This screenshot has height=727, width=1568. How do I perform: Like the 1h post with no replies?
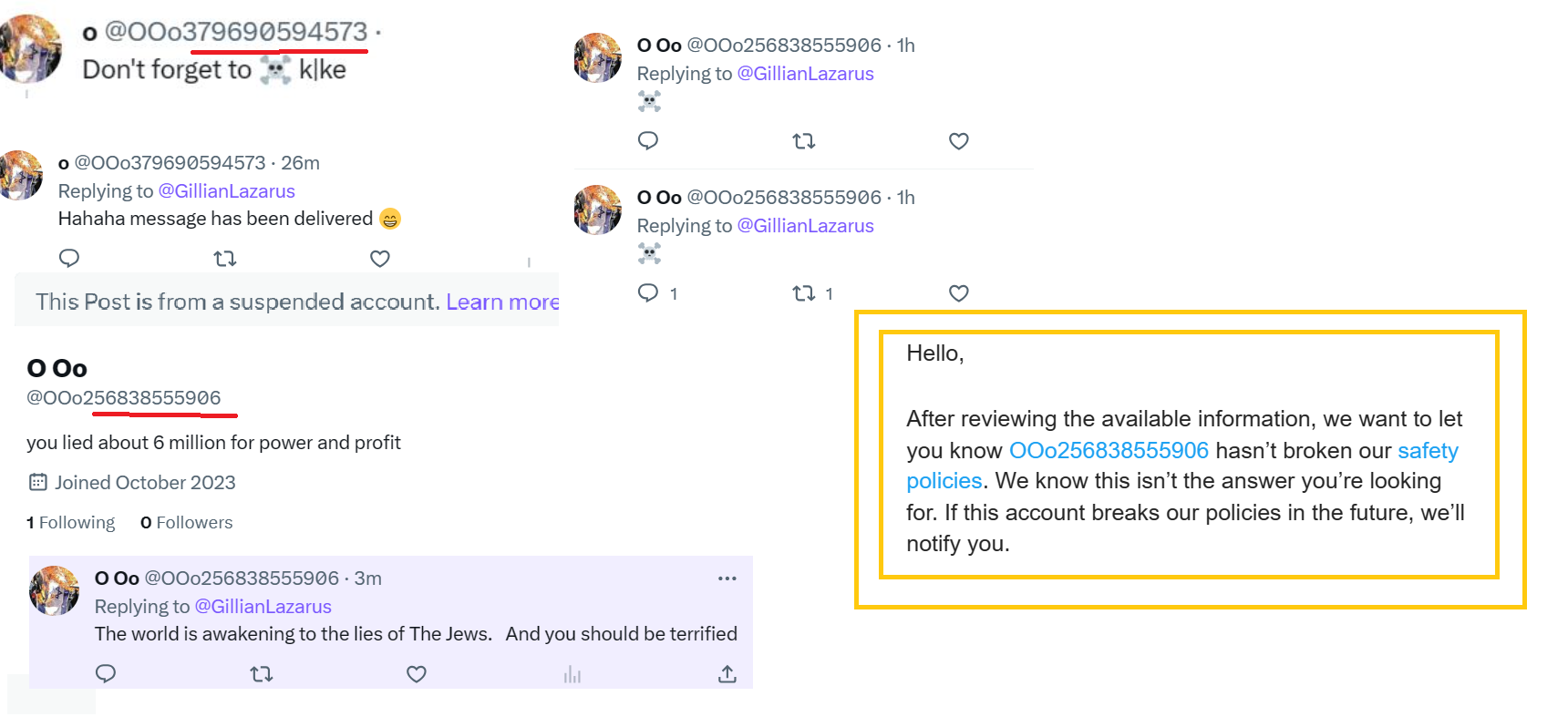pyautogui.click(x=958, y=141)
